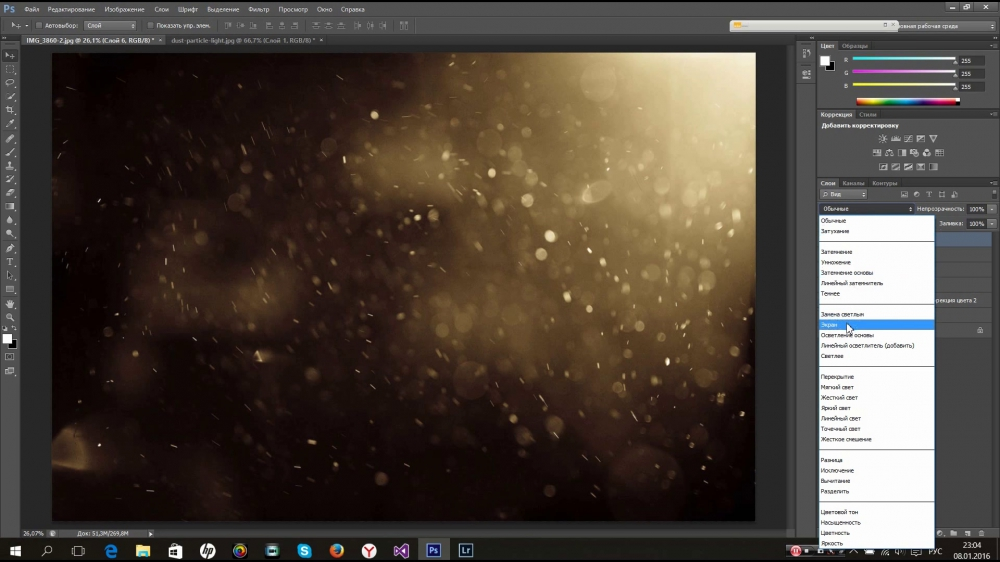
Task: Select the Crop tool
Action: [x=10, y=110]
